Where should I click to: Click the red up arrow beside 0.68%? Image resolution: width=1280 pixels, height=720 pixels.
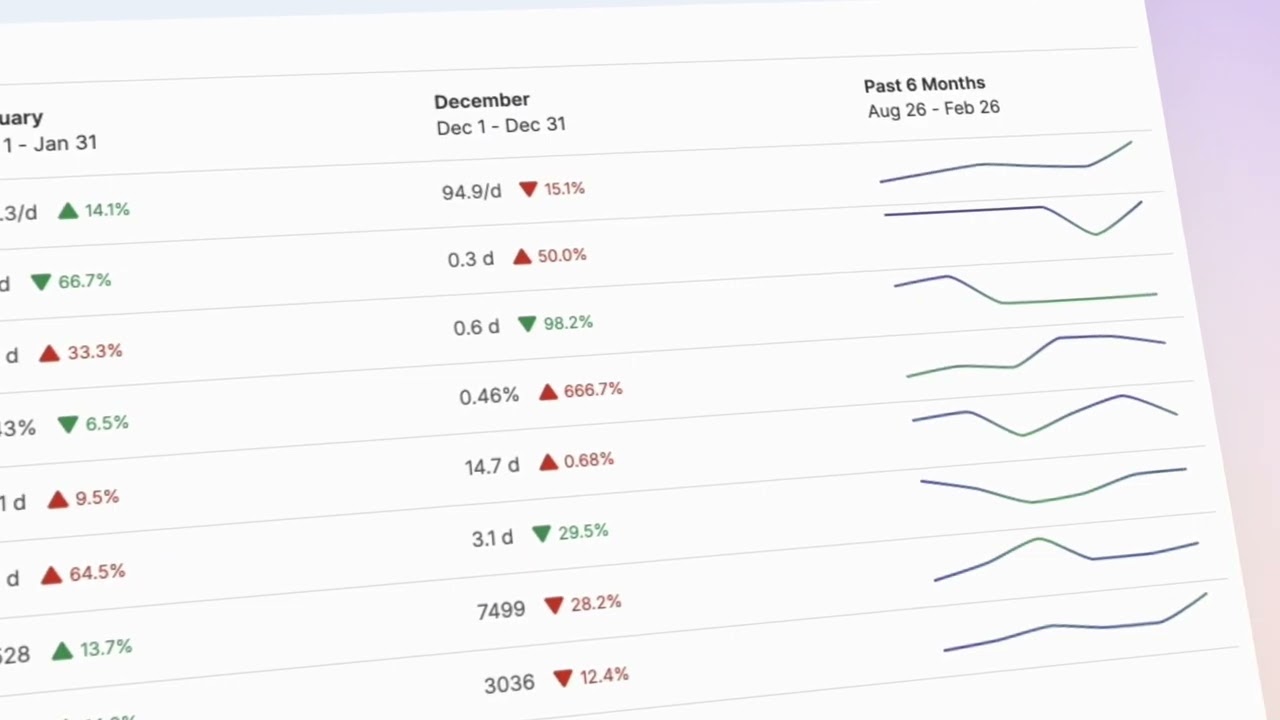point(548,462)
